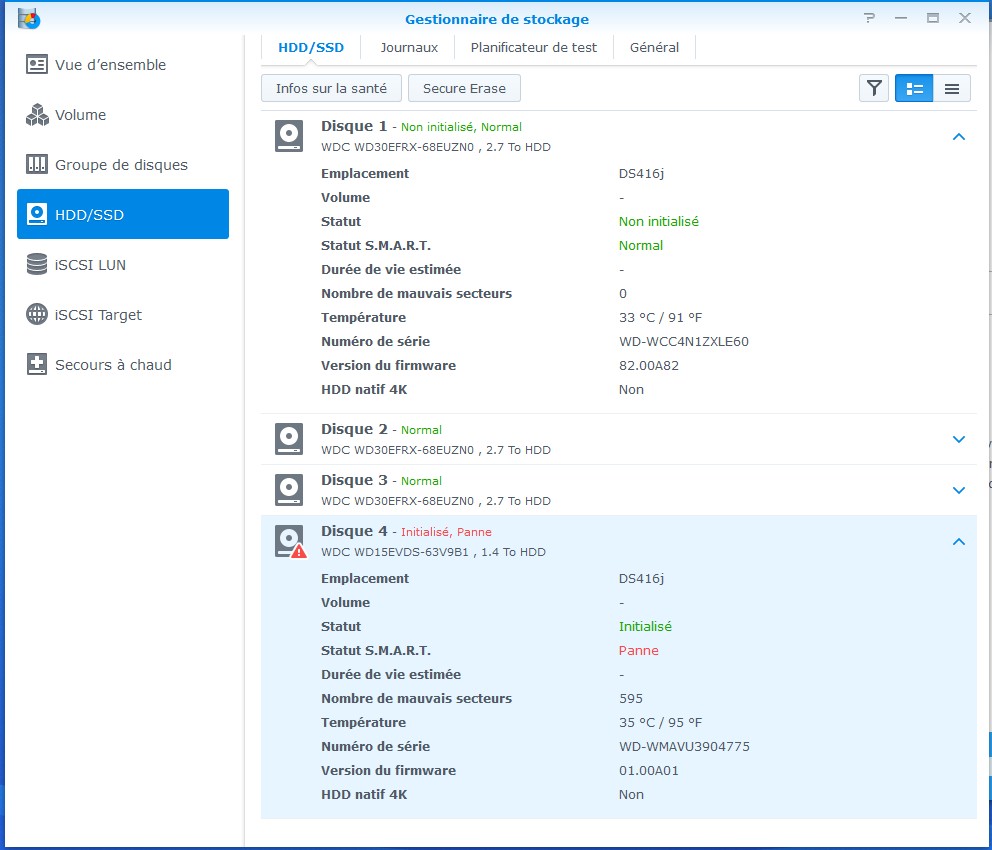Click the filter funnel icon
Image resolution: width=992 pixels, height=850 pixels.
875,88
